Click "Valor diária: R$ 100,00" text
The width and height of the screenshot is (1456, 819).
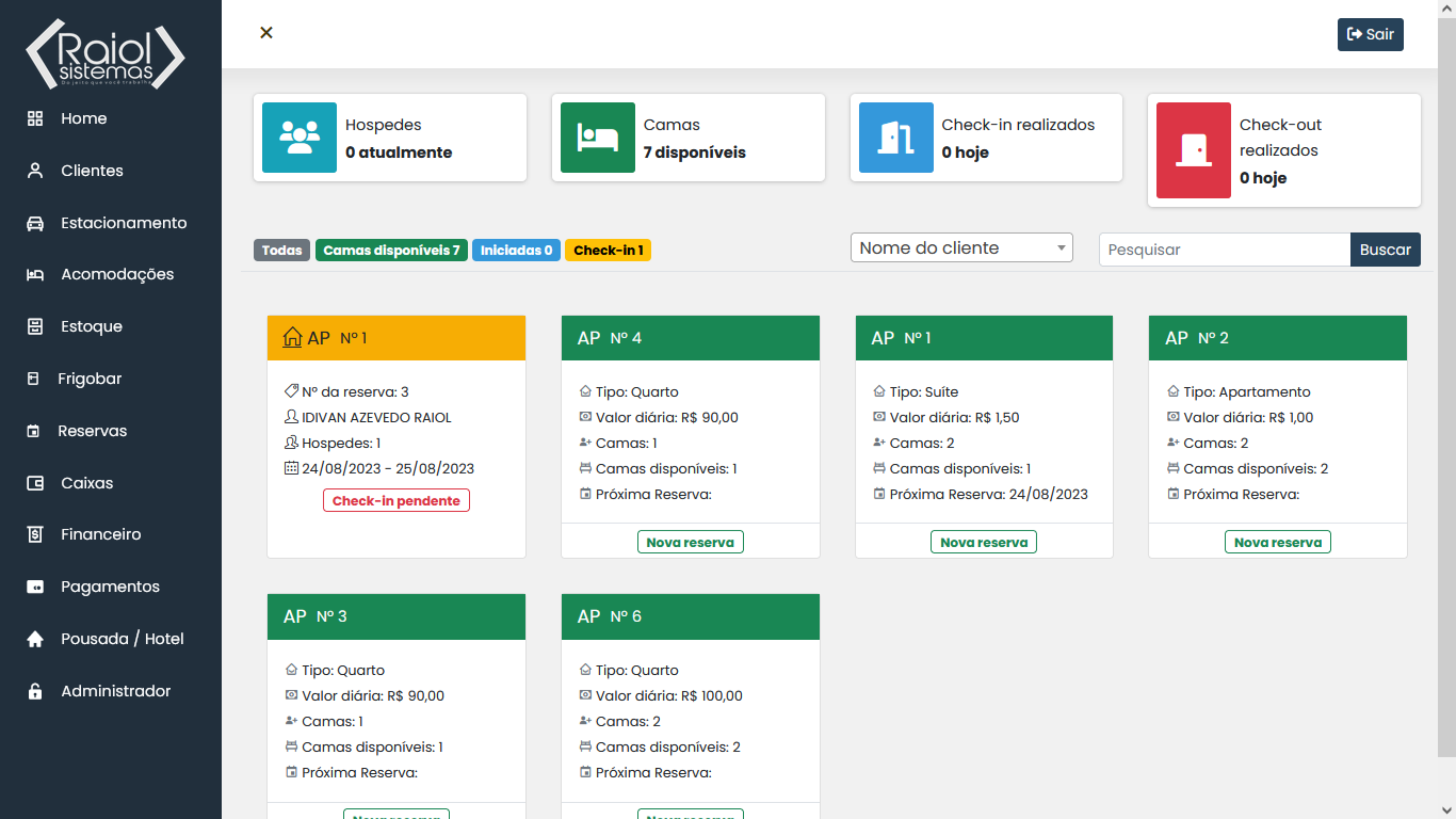click(669, 695)
